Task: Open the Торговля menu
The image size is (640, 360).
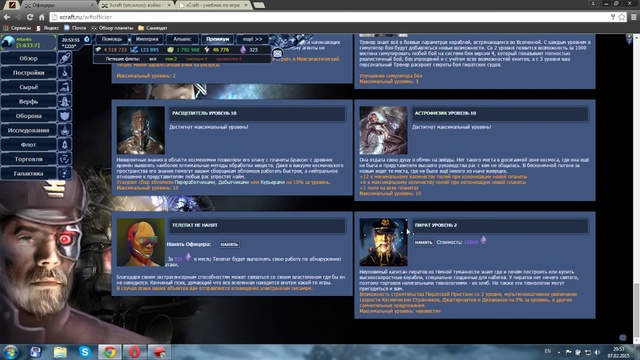Action: (x=29, y=159)
